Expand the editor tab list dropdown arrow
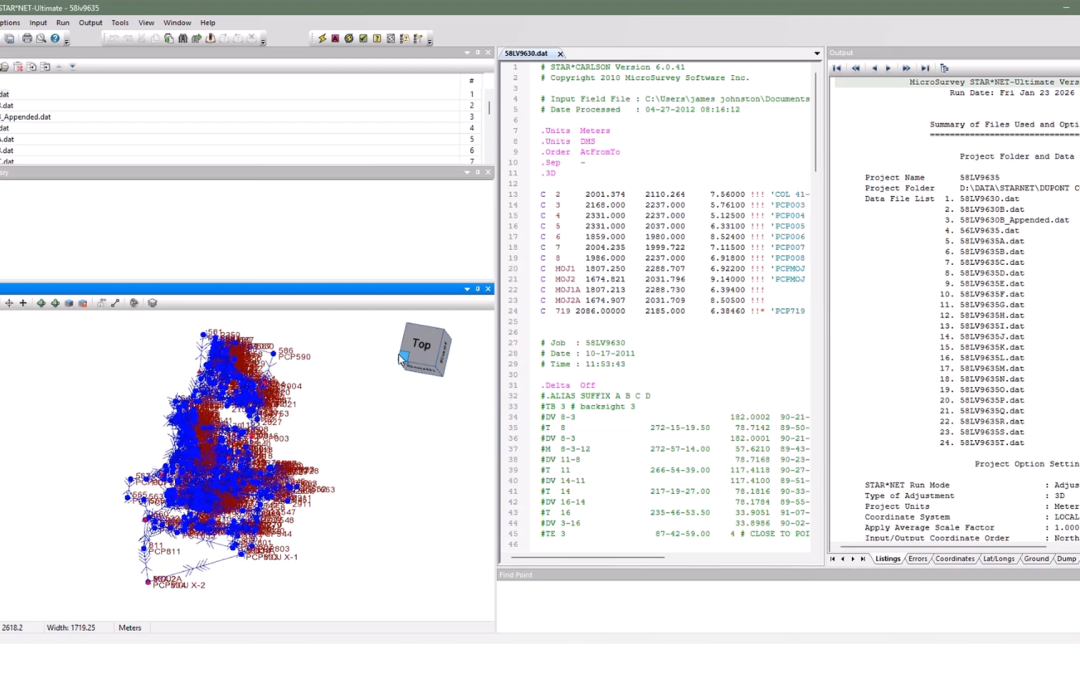This screenshot has width=1080, height=675. (817, 53)
